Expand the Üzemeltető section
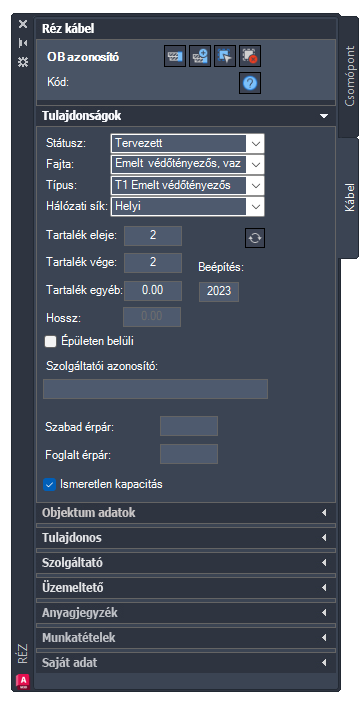The image size is (364, 703). pyautogui.click(x=186, y=587)
